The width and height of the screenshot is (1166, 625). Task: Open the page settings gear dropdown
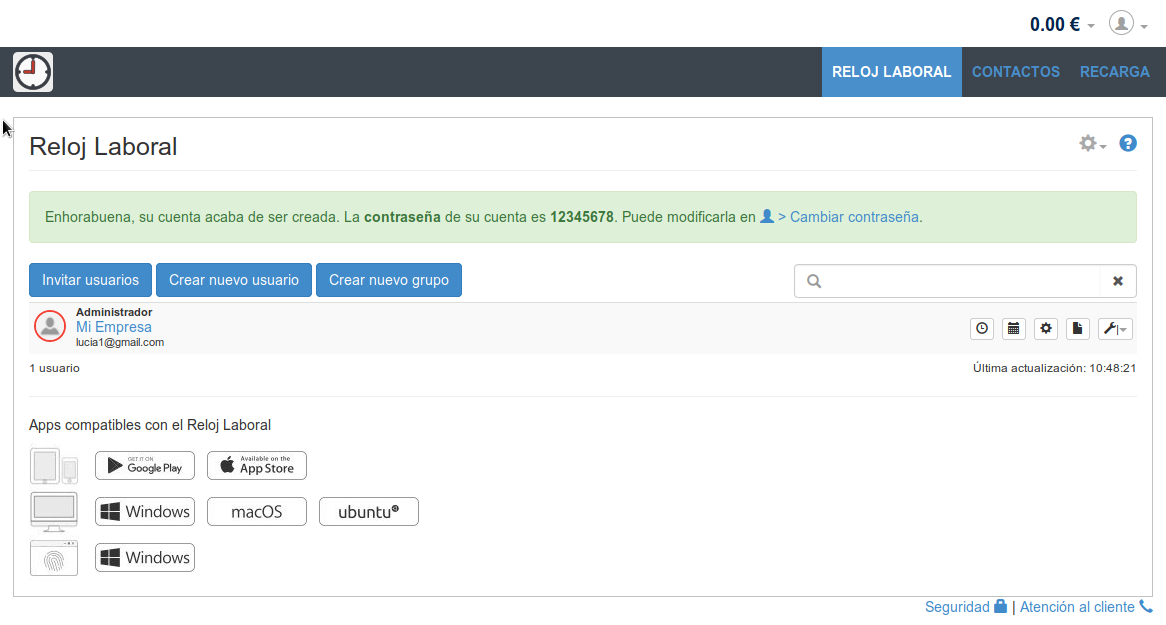(1092, 144)
